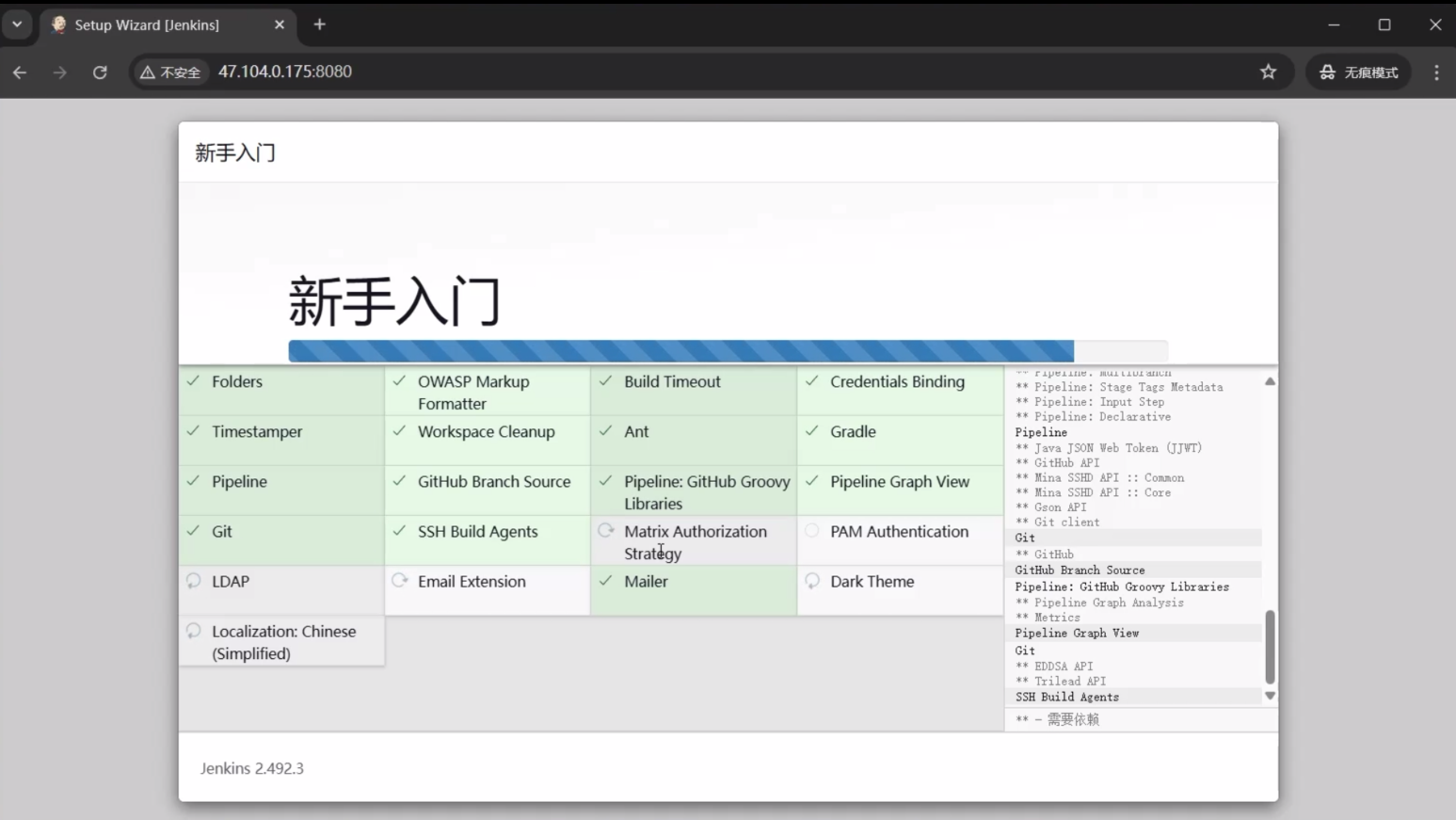Viewport: 1456px width, 820px height.
Task: Click the install log scroll-up arrow
Action: tap(1270, 381)
